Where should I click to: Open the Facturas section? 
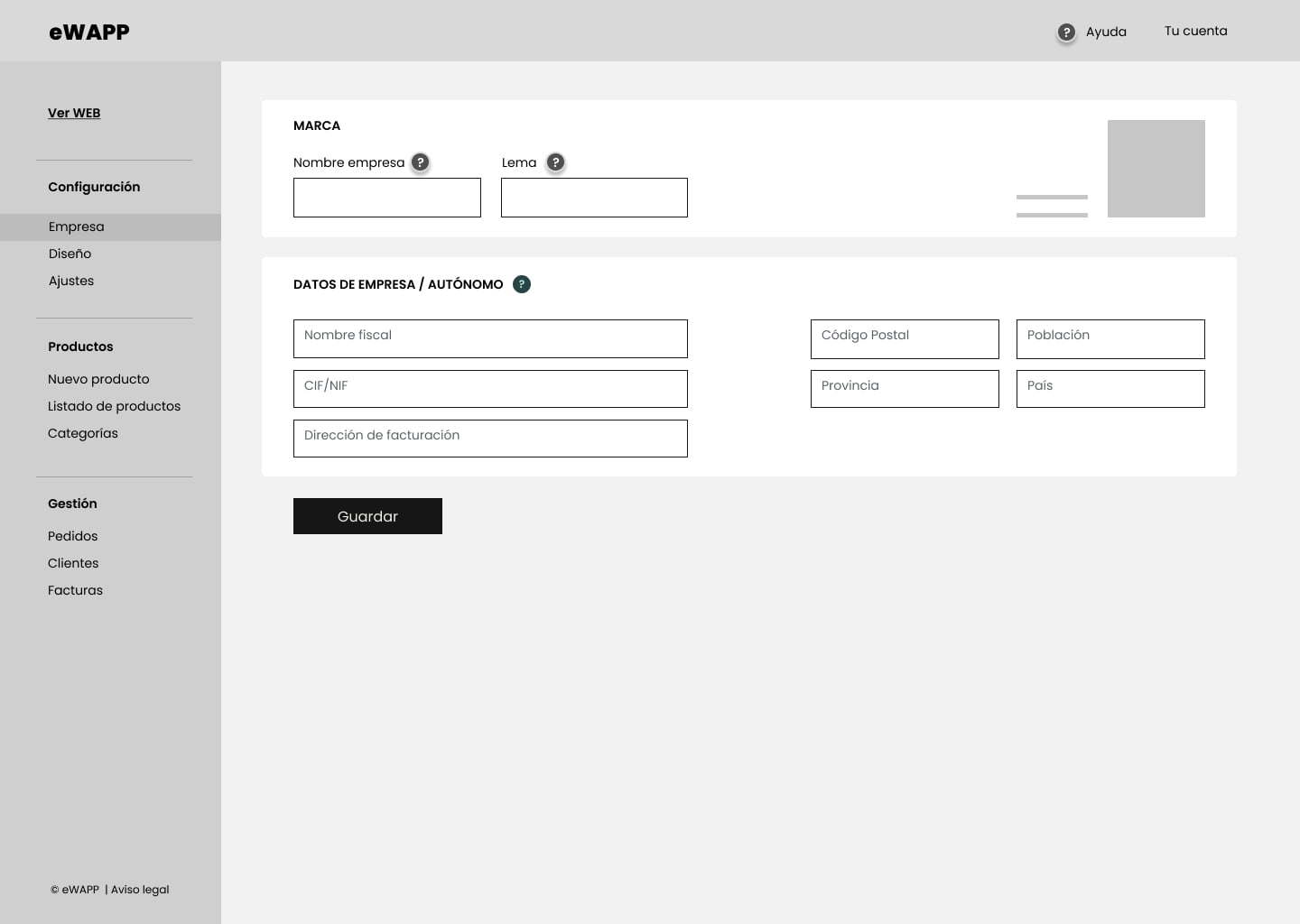[x=75, y=590]
